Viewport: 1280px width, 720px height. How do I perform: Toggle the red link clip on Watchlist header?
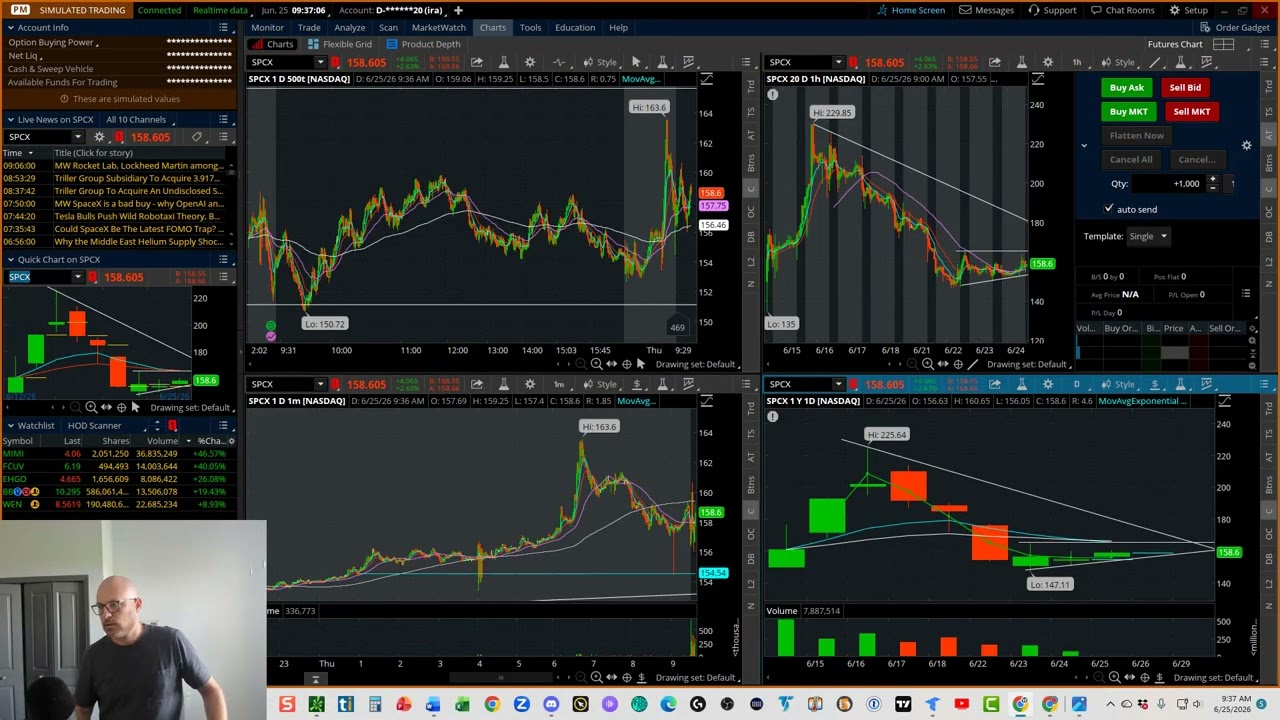172,425
